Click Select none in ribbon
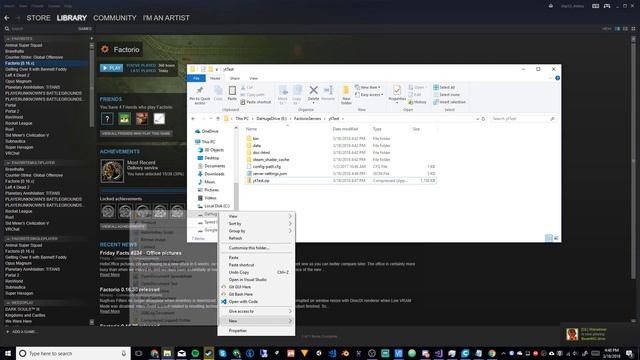 446,95
